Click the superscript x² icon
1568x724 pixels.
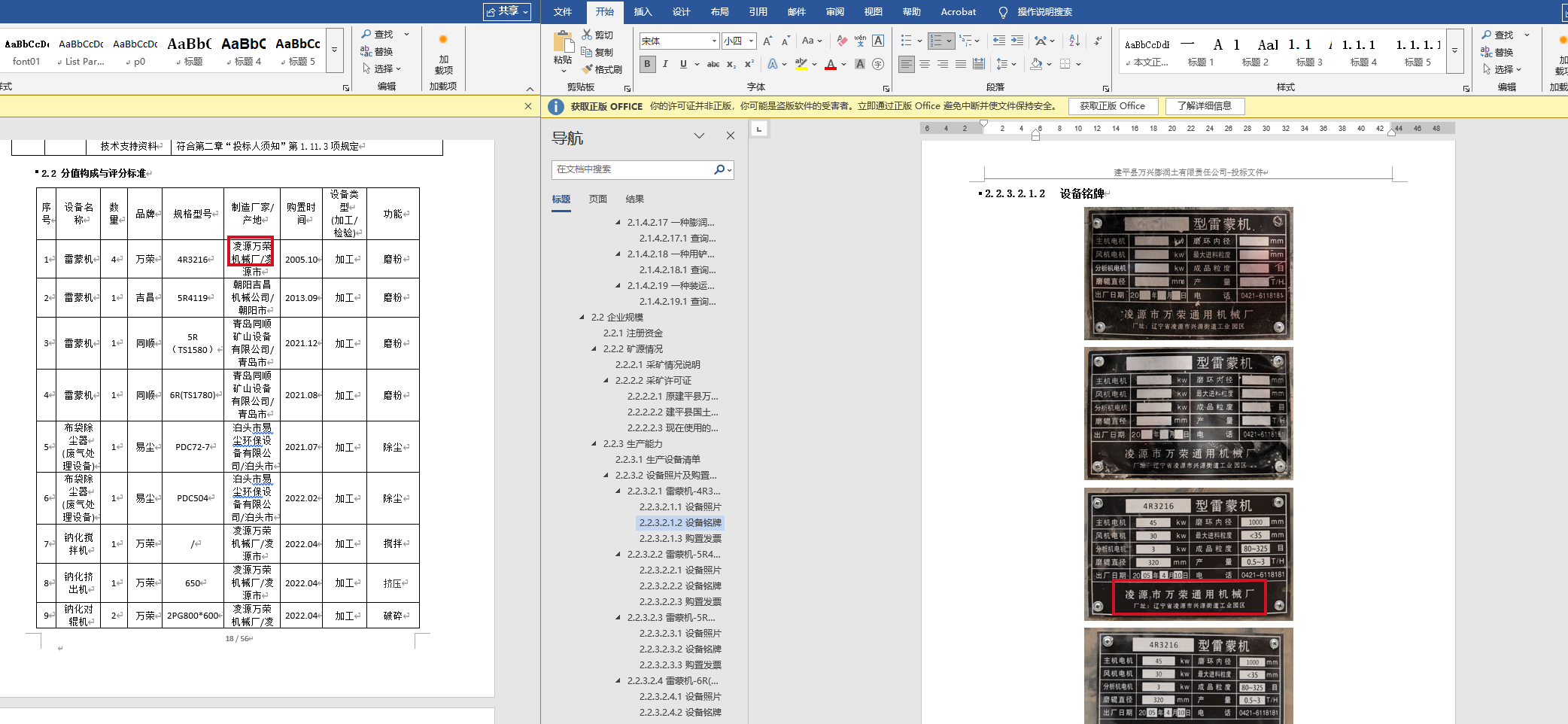click(x=749, y=65)
